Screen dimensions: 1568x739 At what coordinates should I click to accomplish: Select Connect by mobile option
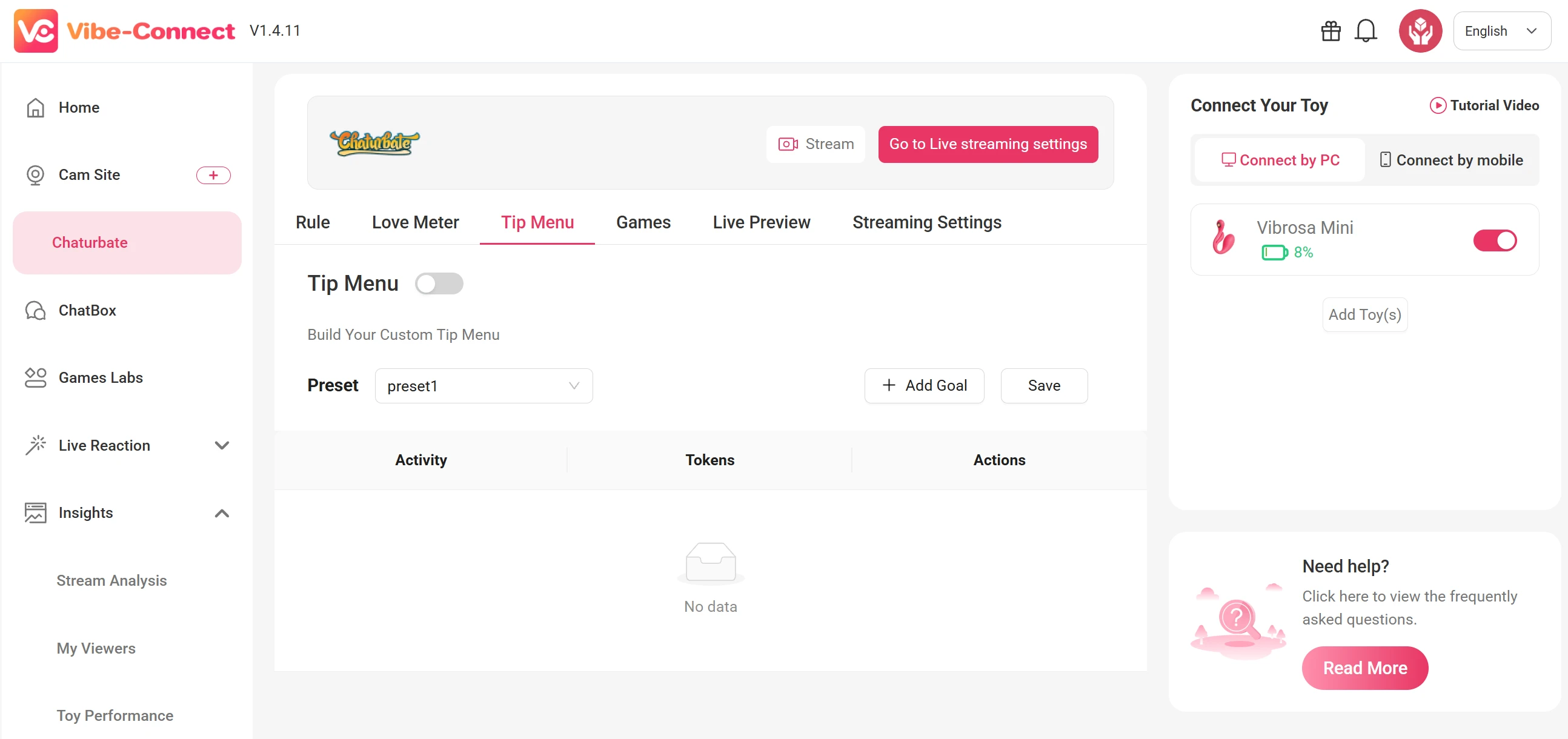pos(1451,160)
